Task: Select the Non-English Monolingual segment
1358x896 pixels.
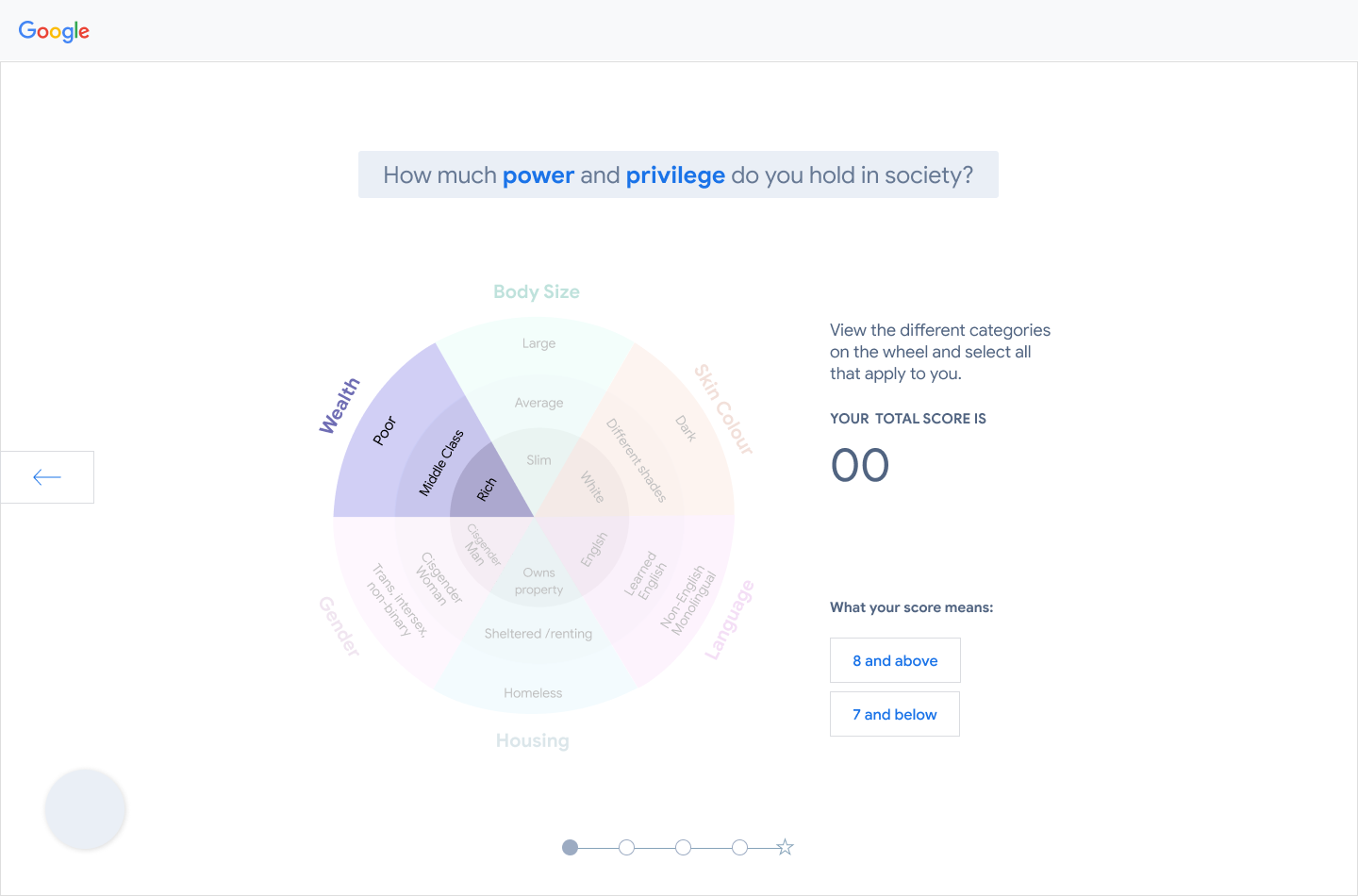Action: pyautogui.click(x=688, y=601)
